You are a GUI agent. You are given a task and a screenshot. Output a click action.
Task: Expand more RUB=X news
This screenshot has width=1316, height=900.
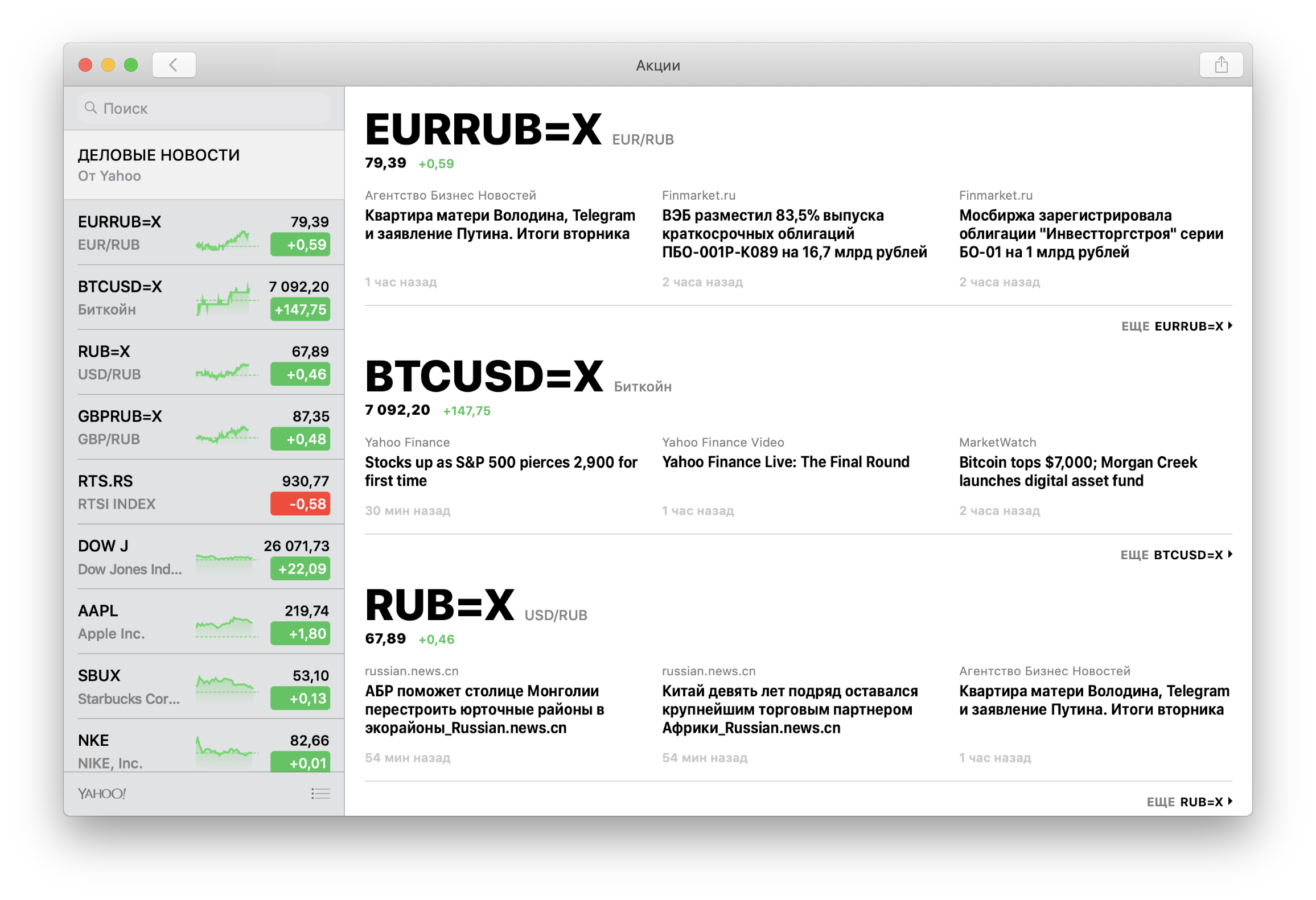click(1190, 802)
